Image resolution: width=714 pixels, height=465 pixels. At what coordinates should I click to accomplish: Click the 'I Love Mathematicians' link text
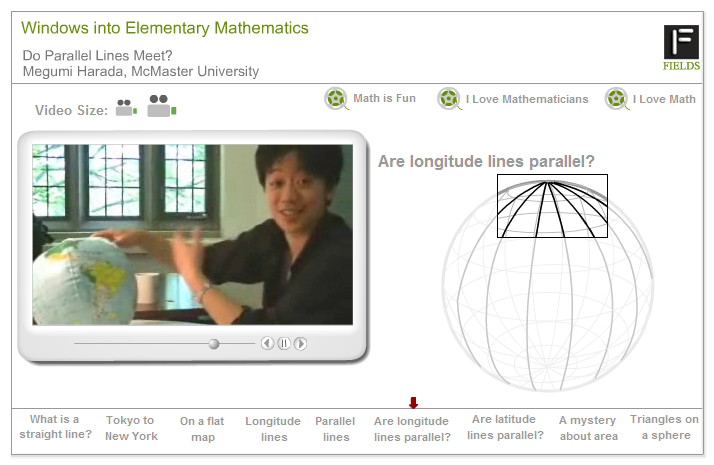pyautogui.click(x=526, y=99)
